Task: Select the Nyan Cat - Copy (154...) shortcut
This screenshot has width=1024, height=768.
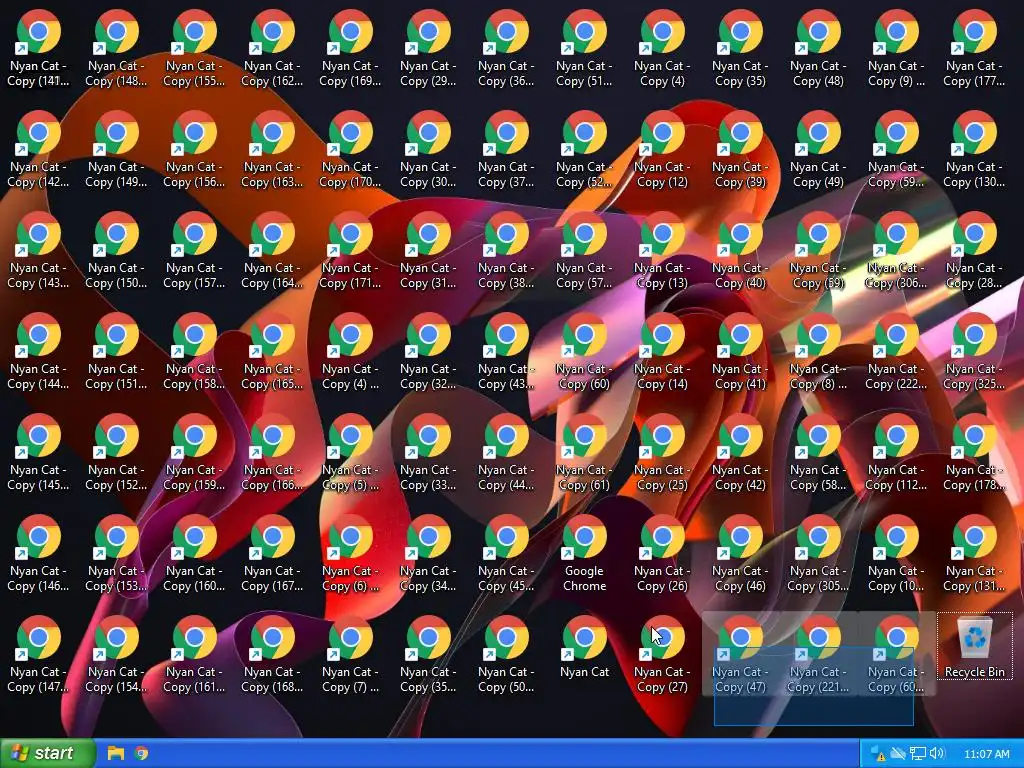Action: pos(116,654)
